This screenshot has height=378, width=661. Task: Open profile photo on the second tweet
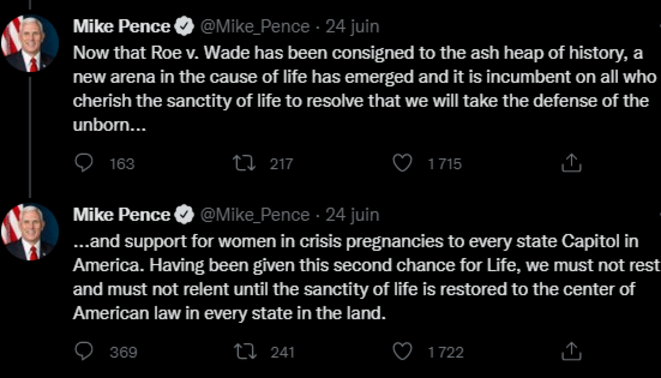(30, 232)
